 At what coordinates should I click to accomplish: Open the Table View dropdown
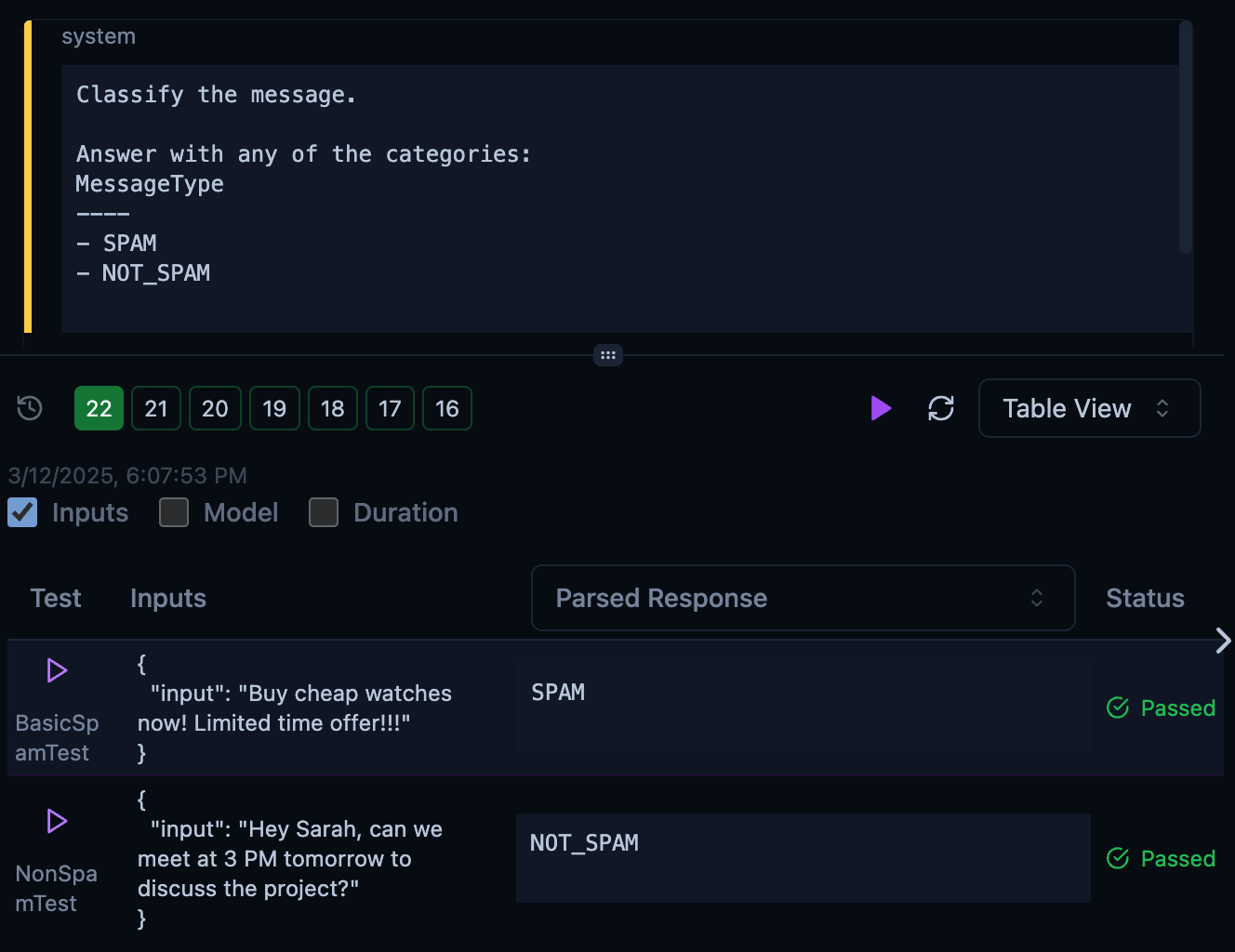[x=1089, y=408]
